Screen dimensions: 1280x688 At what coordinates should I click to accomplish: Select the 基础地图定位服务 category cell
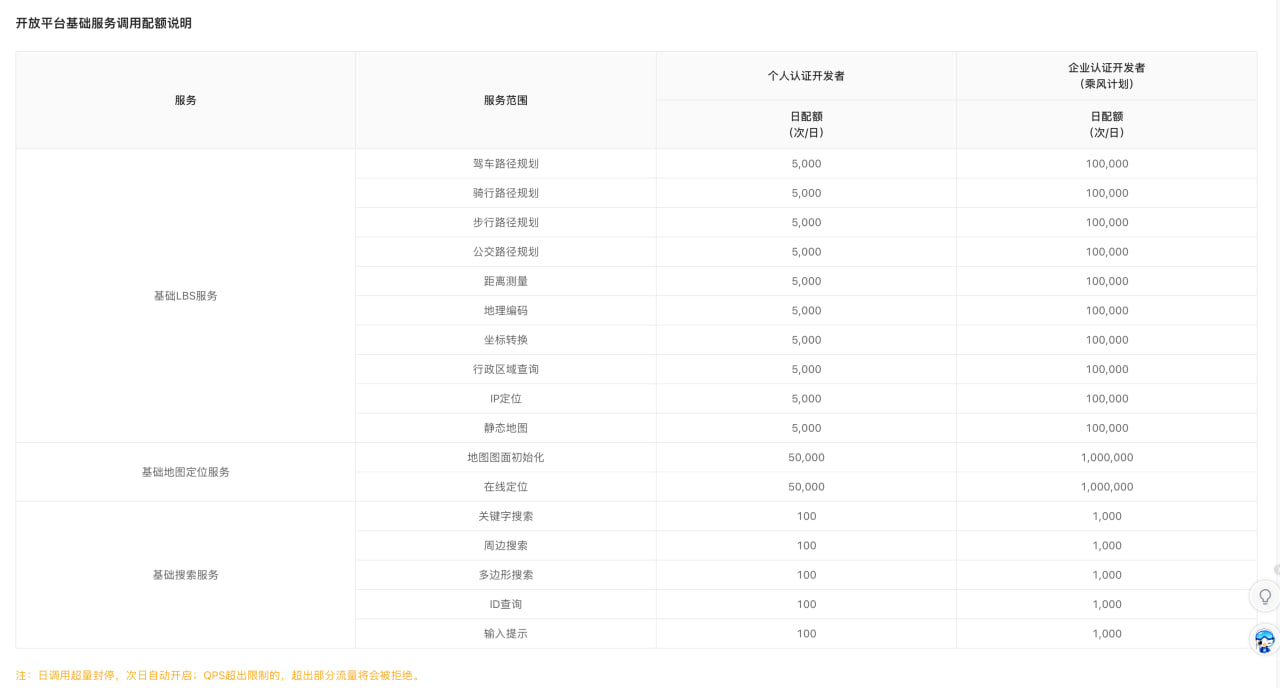click(185, 472)
